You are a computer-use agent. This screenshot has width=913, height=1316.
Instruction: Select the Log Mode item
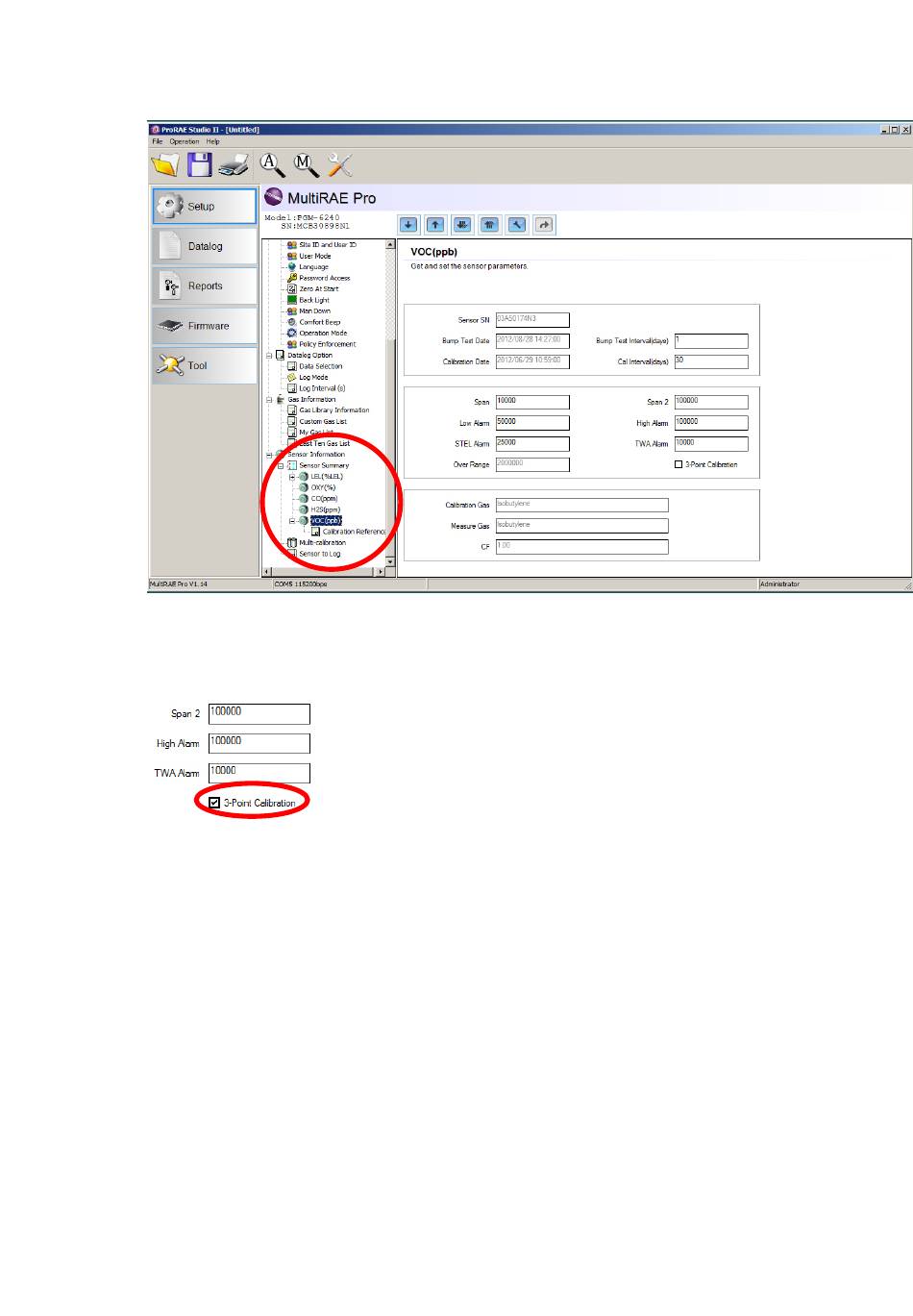tap(313, 378)
